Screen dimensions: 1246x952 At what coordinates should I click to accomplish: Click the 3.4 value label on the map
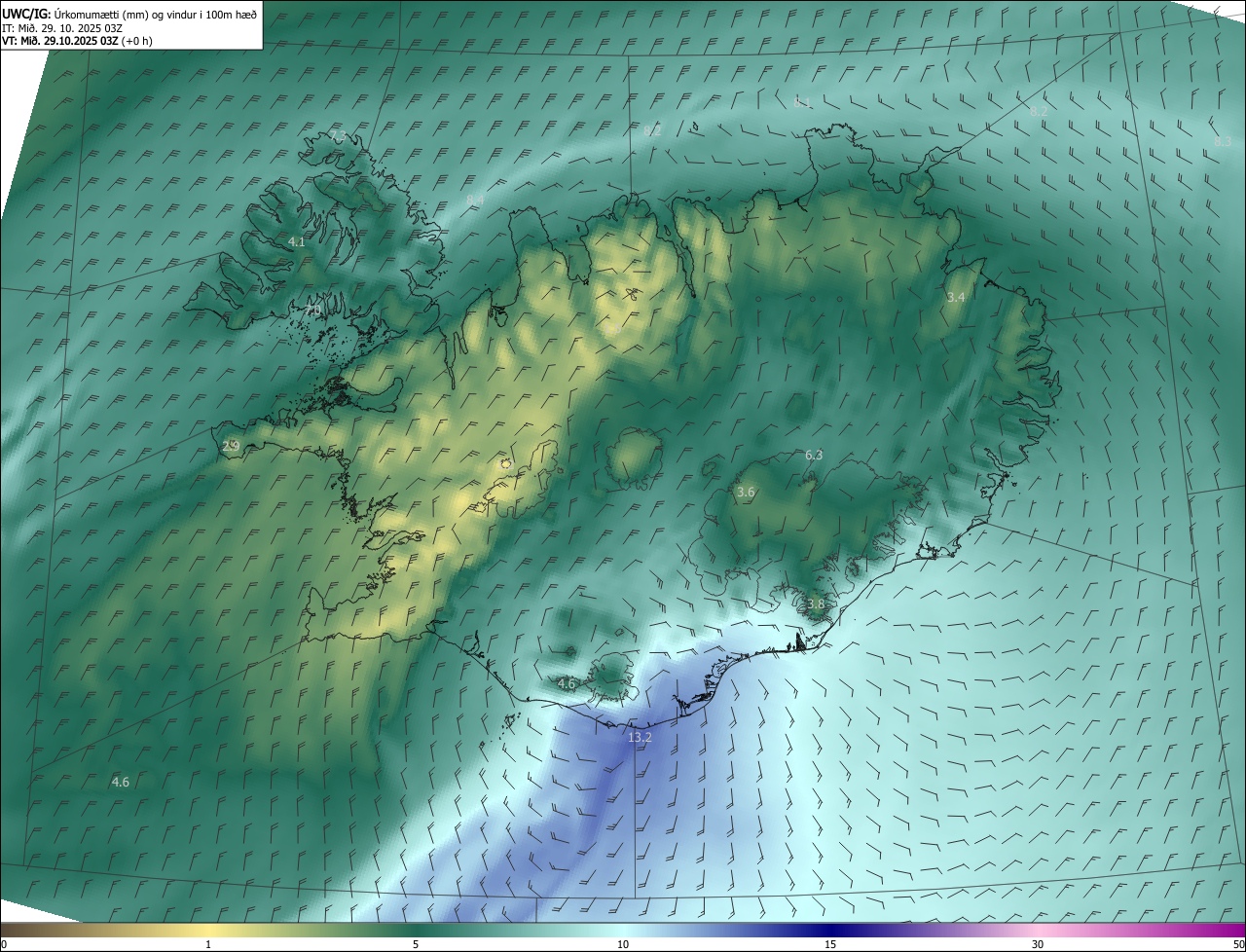pos(956,297)
